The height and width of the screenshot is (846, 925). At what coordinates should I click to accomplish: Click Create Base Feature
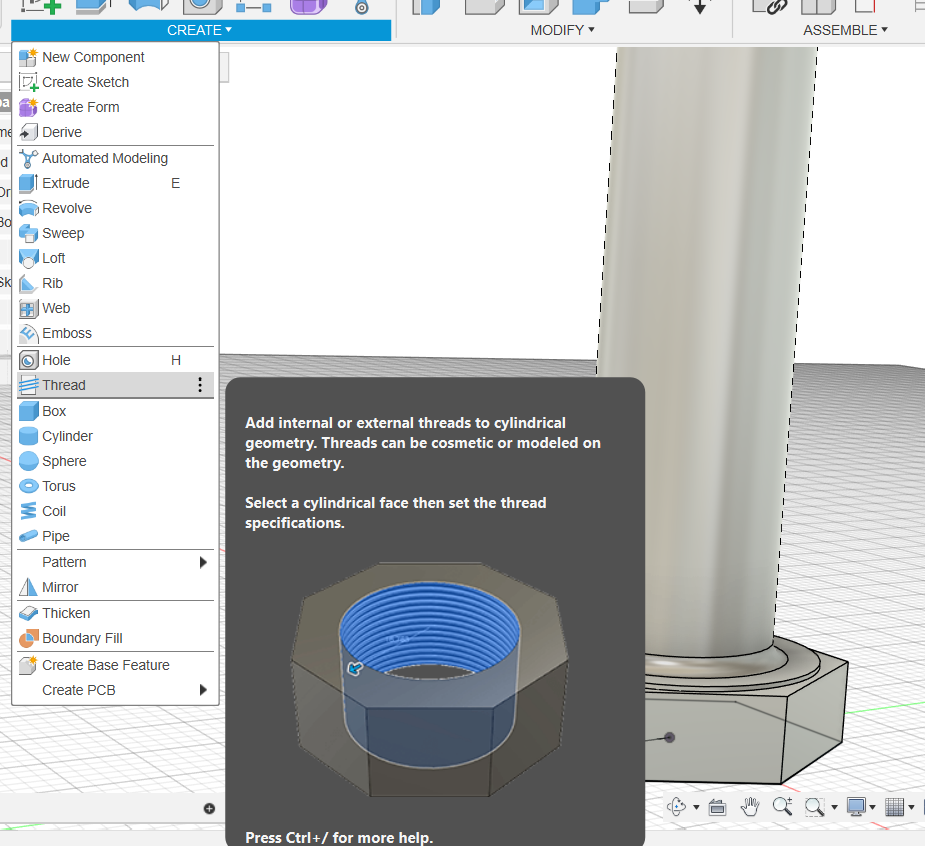[x=105, y=665]
